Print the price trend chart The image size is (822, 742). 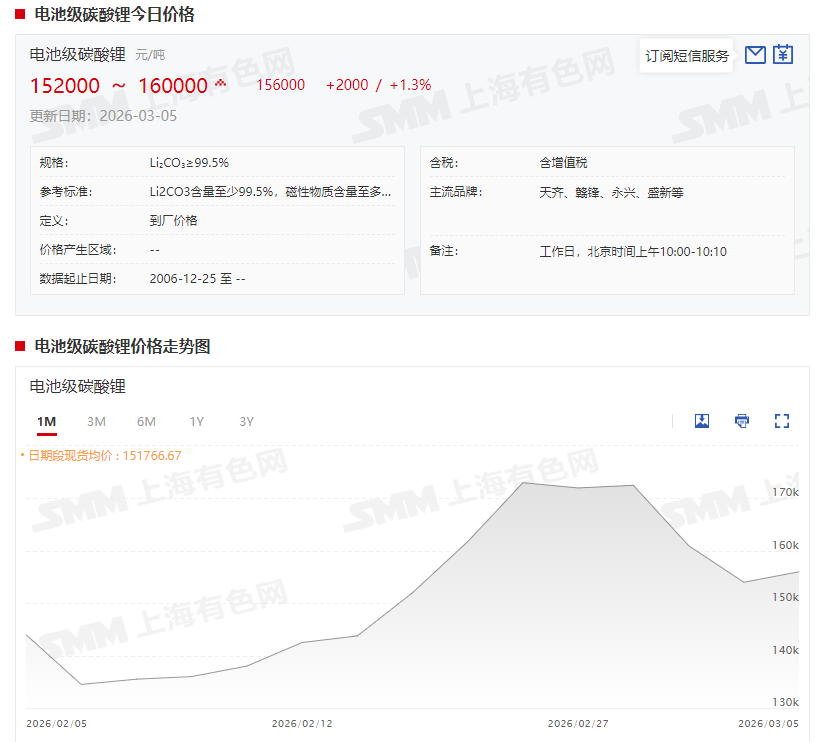tap(742, 421)
